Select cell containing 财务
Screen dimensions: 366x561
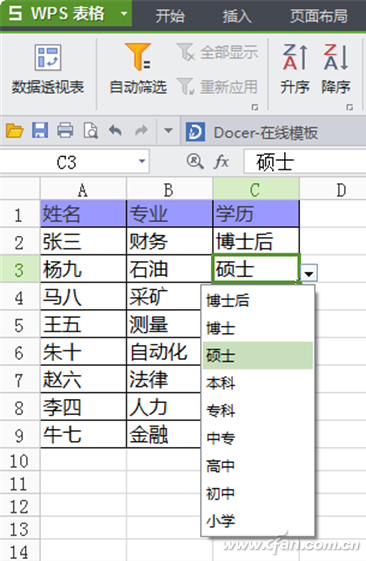coord(170,241)
